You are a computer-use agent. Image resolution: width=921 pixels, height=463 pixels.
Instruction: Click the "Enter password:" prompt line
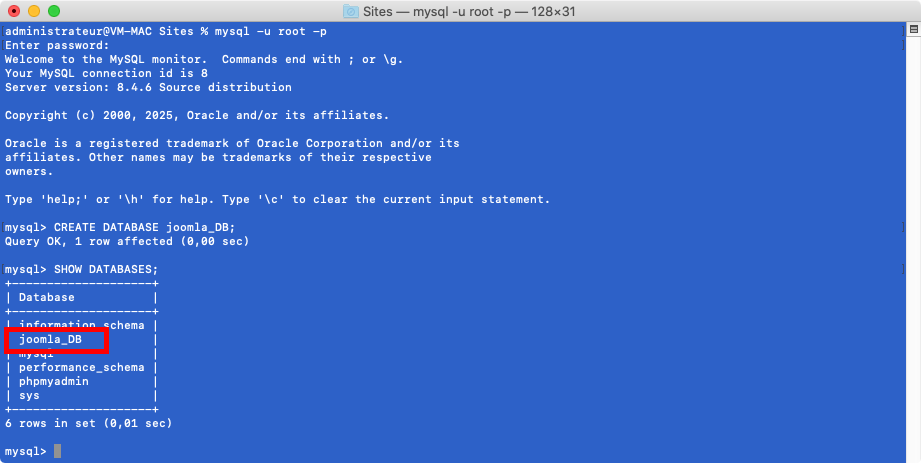[x=57, y=45]
